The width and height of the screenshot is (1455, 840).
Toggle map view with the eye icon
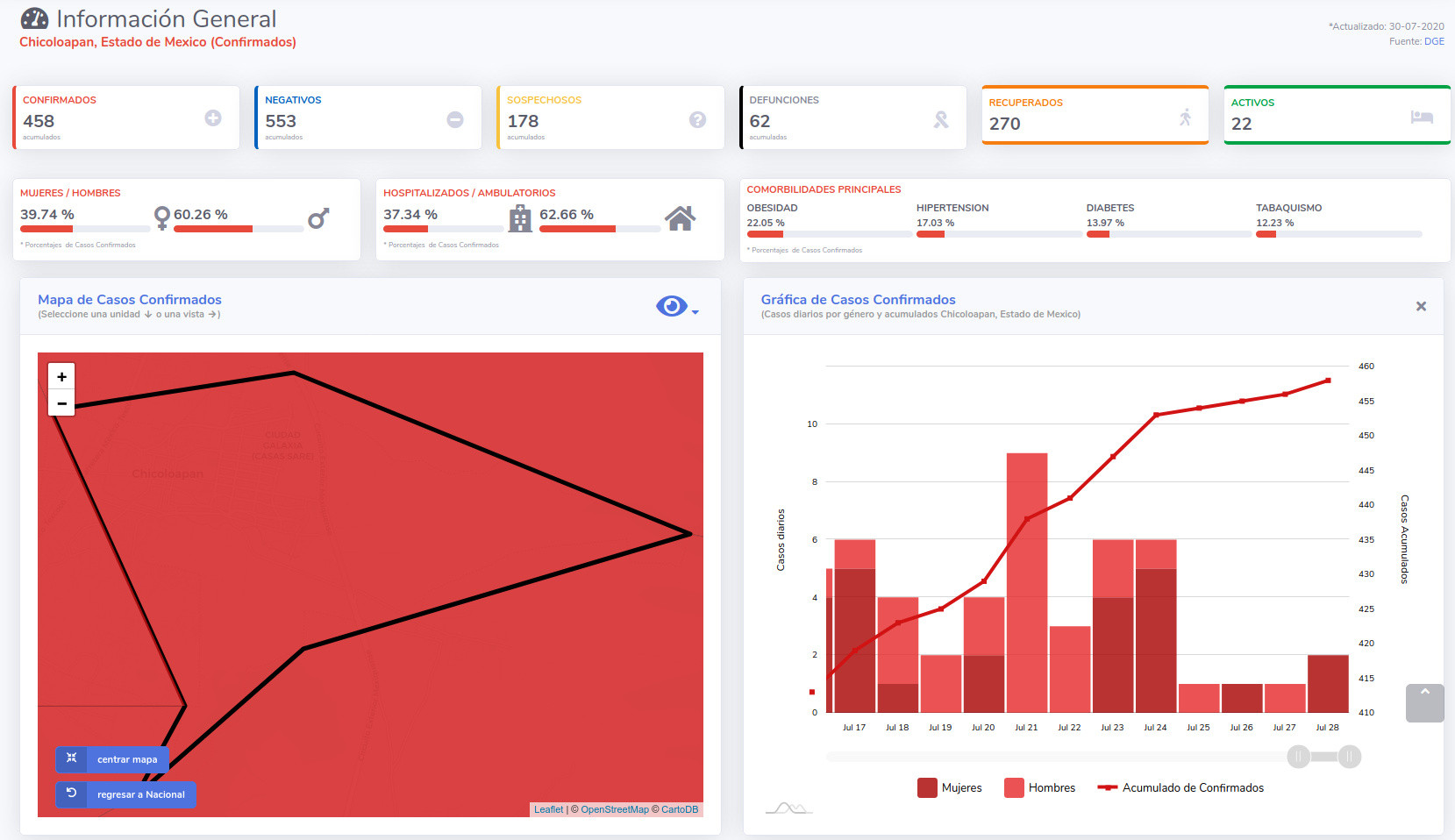(x=672, y=306)
